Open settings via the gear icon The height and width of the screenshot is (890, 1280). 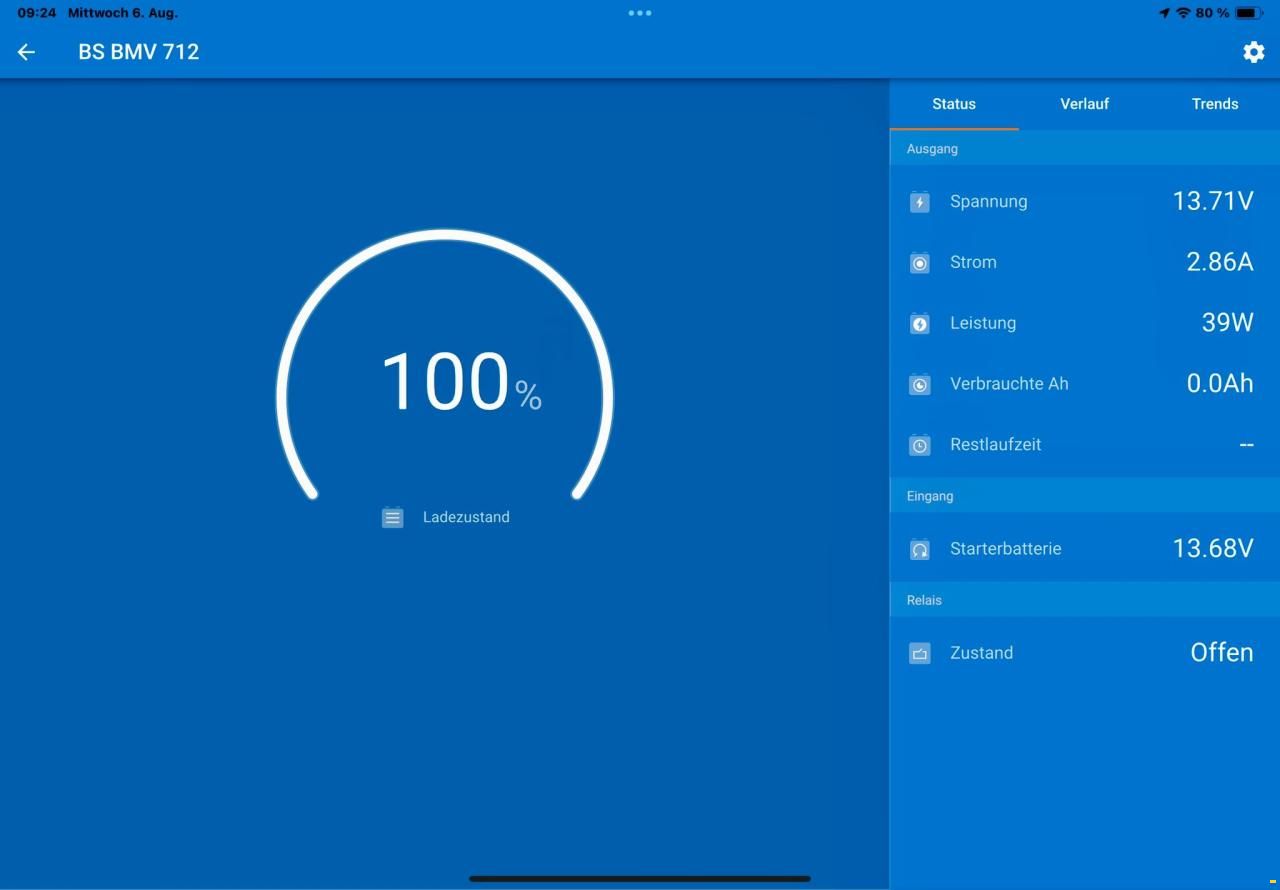(x=1253, y=52)
